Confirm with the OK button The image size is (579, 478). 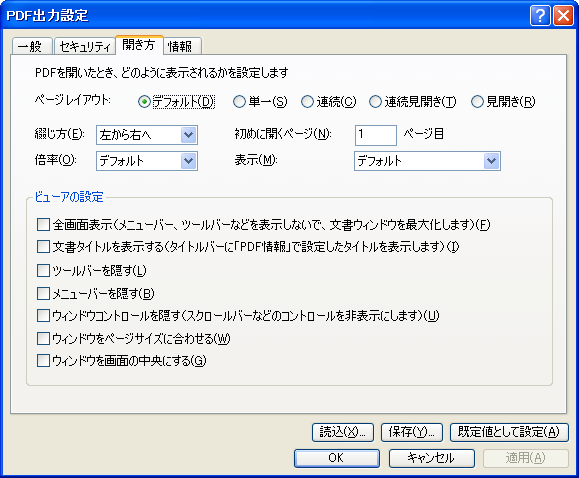click(x=337, y=458)
